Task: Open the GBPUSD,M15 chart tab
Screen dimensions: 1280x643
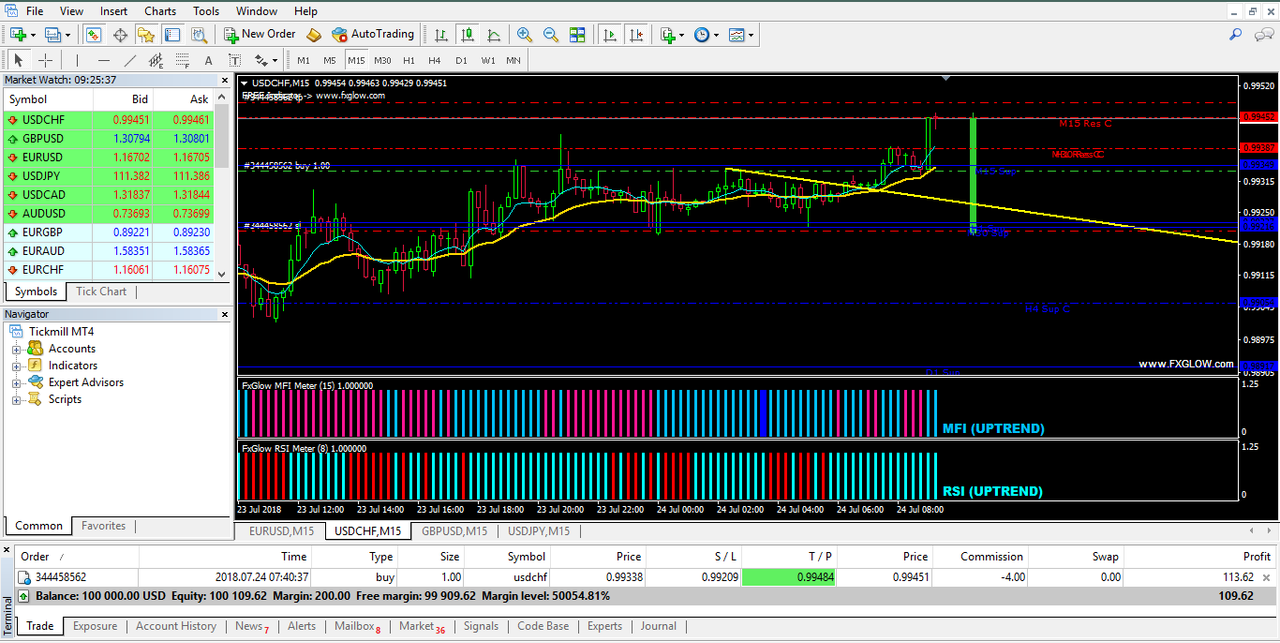Action: click(x=454, y=531)
